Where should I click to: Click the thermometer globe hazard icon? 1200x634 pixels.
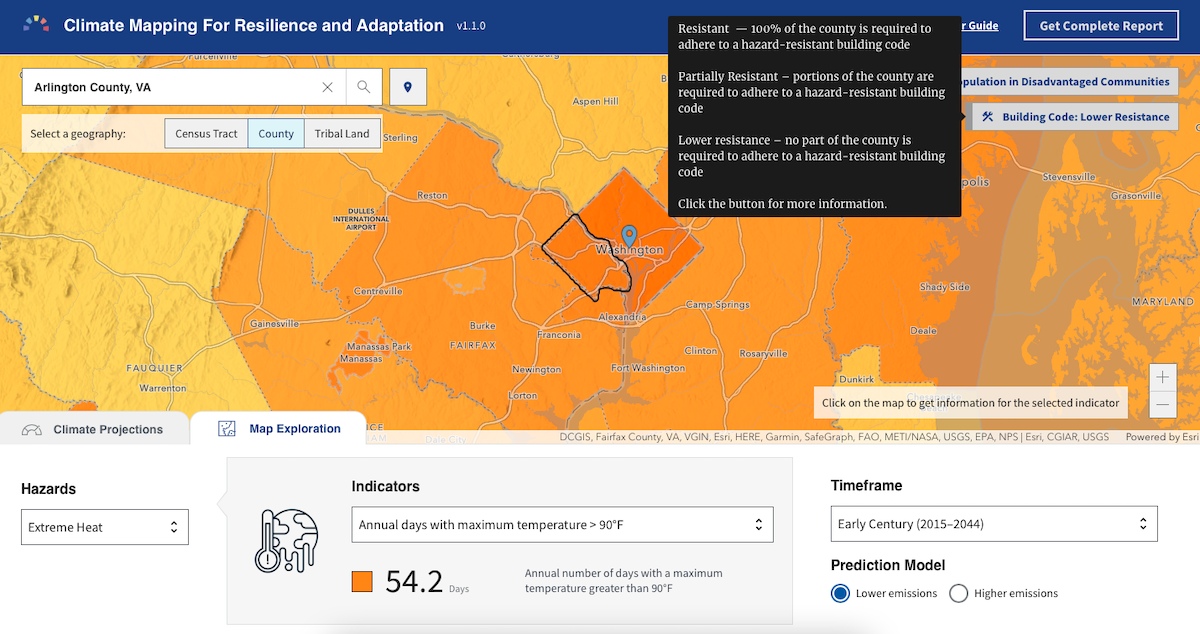point(286,541)
